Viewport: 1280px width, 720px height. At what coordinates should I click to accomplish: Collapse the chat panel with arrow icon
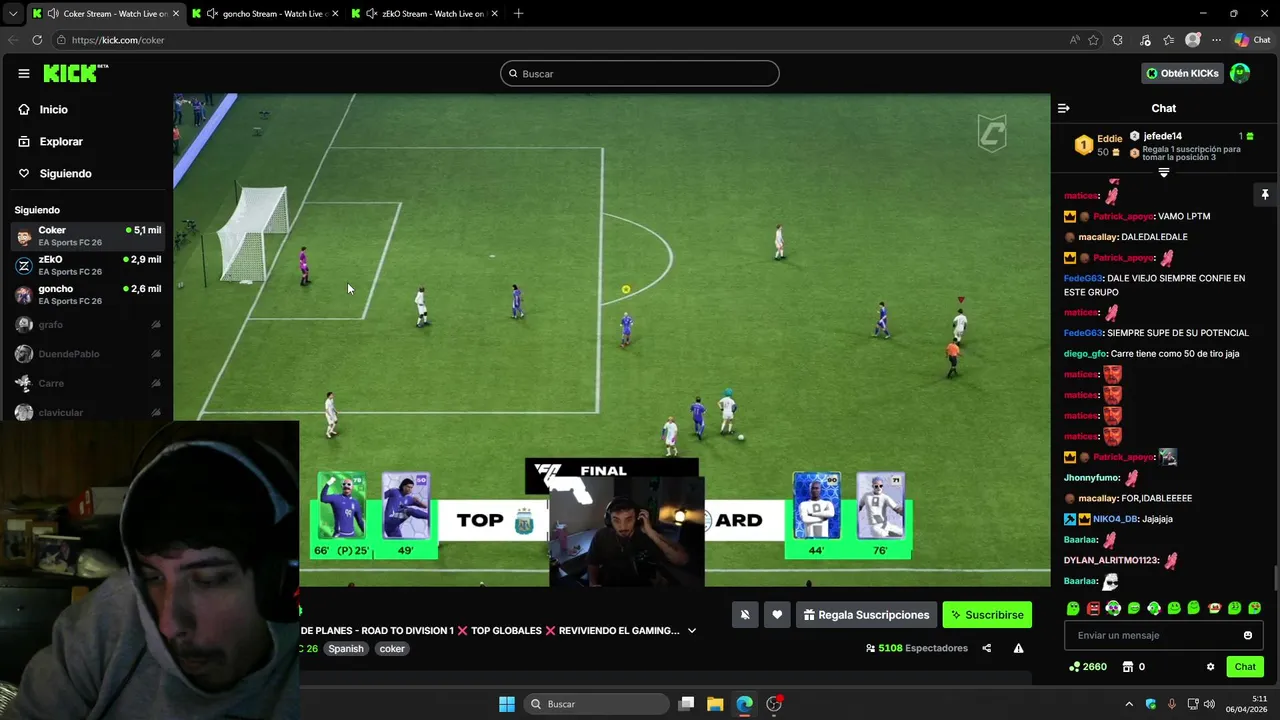[1064, 108]
